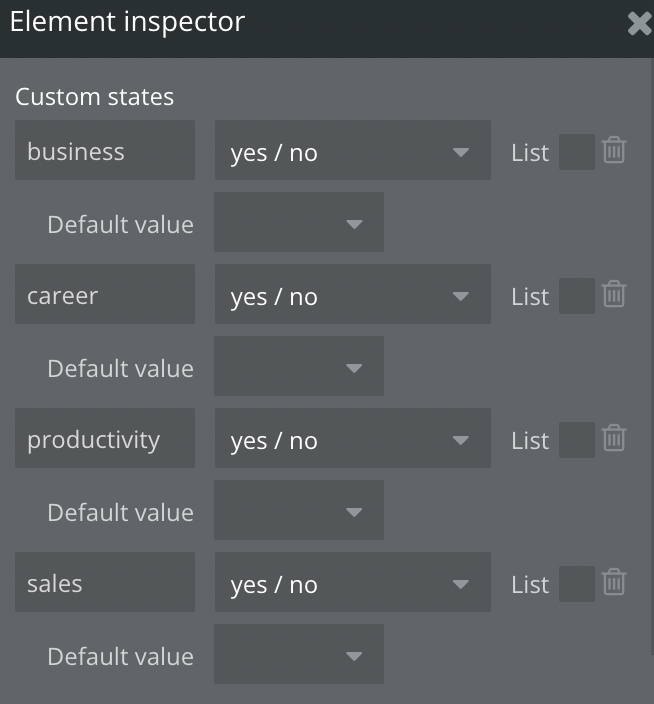The width and height of the screenshot is (654, 704).
Task: Click the business state name field
Action: point(105,151)
